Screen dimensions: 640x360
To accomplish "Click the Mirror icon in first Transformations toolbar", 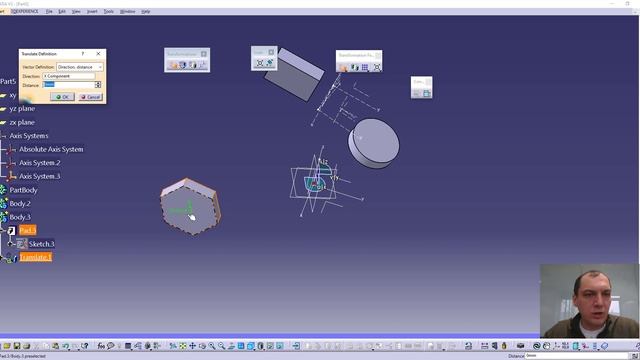I will click(x=193, y=65).
